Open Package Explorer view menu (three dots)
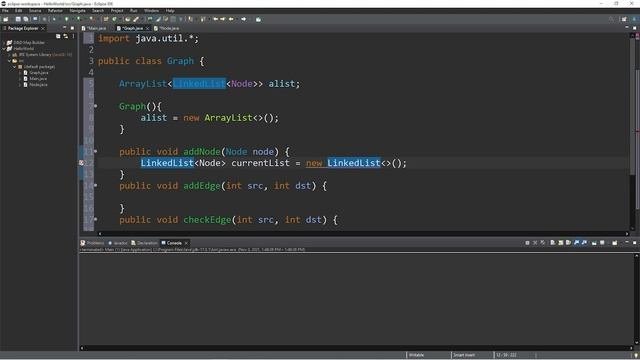The height and width of the screenshot is (360, 640). click(73, 36)
